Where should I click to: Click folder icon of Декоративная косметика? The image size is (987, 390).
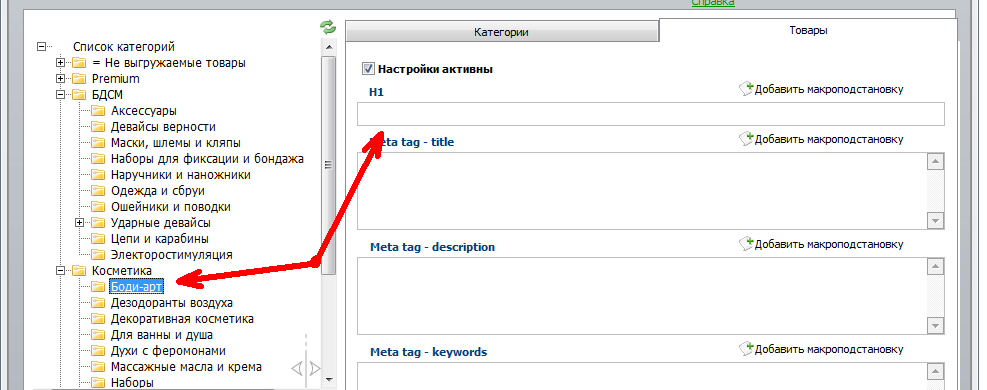tap(98, 319)
